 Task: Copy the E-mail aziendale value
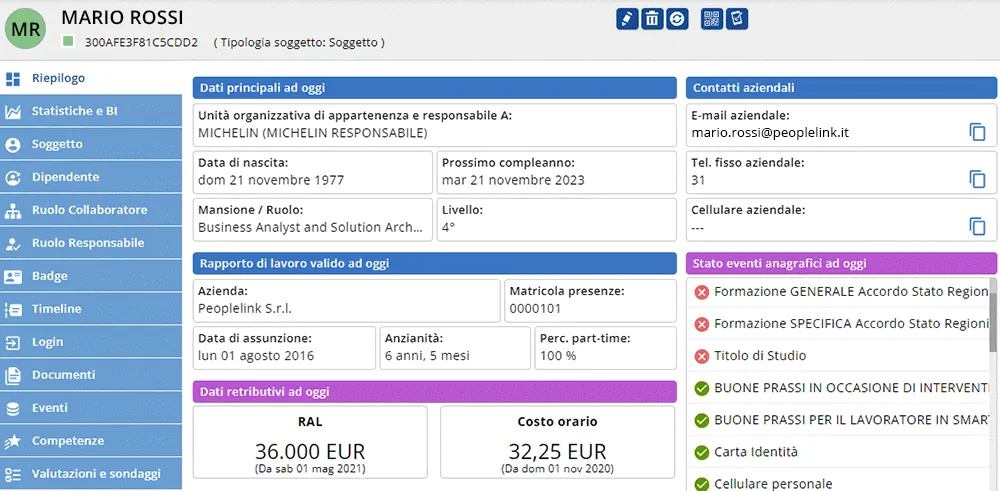[977, 132]
